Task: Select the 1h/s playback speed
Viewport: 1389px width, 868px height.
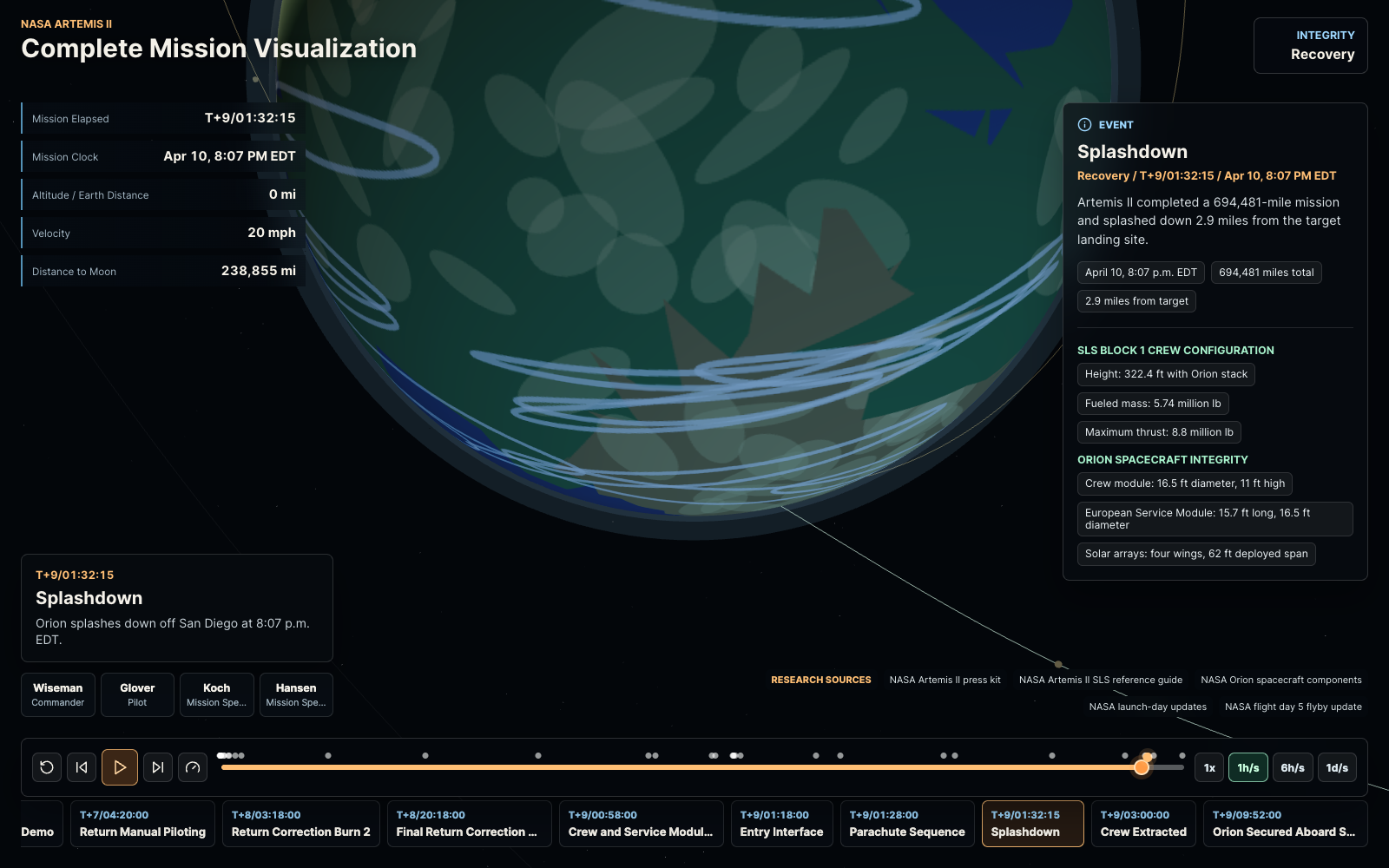Action: (1248, 767)
